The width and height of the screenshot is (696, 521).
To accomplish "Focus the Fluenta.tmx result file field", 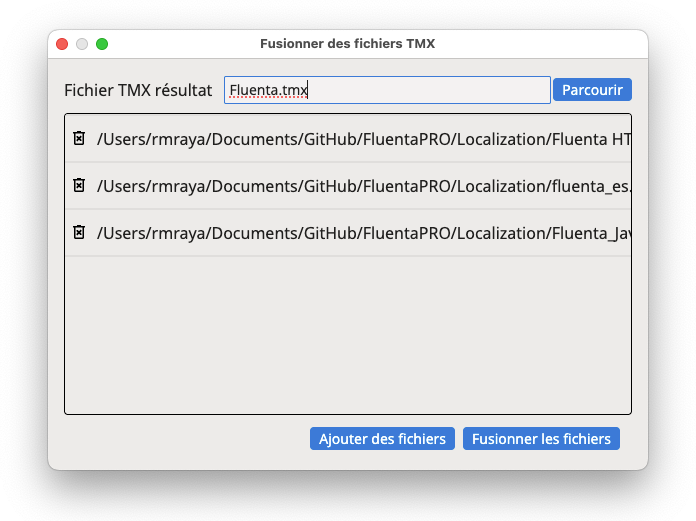I will click(387, 90).
